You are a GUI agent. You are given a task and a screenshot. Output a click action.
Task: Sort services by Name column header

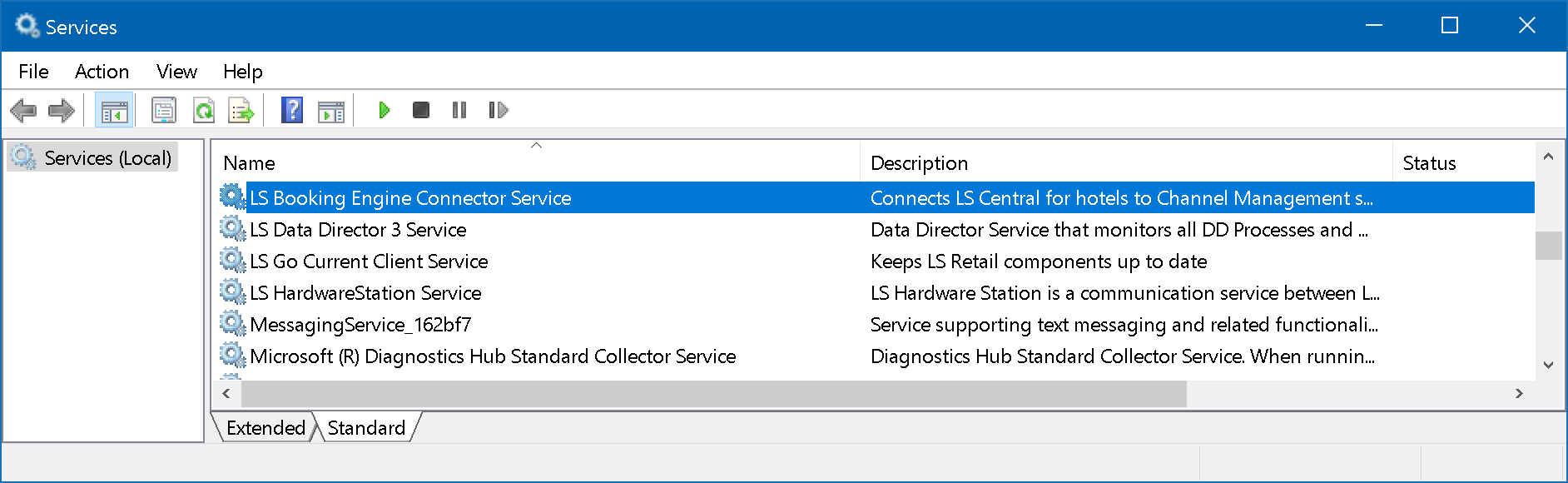(249, 163)
